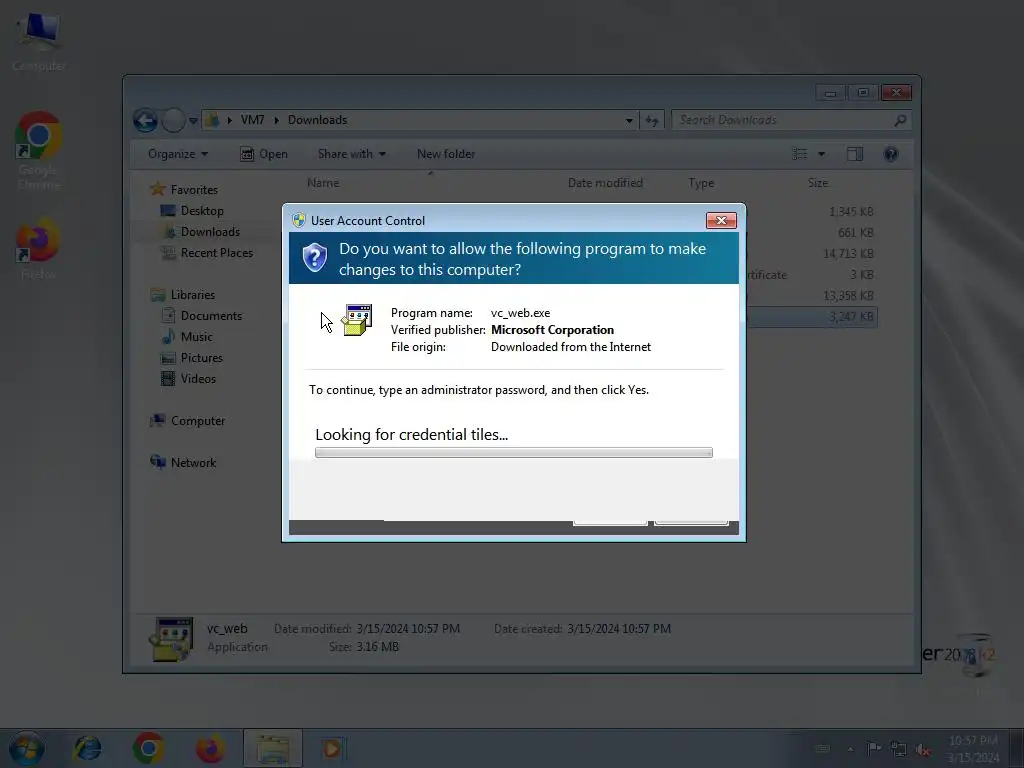The height and width of the screenshot is (768, 1024).
Task: Click the search magnifier icon
Action: click(x=901, y=120)
